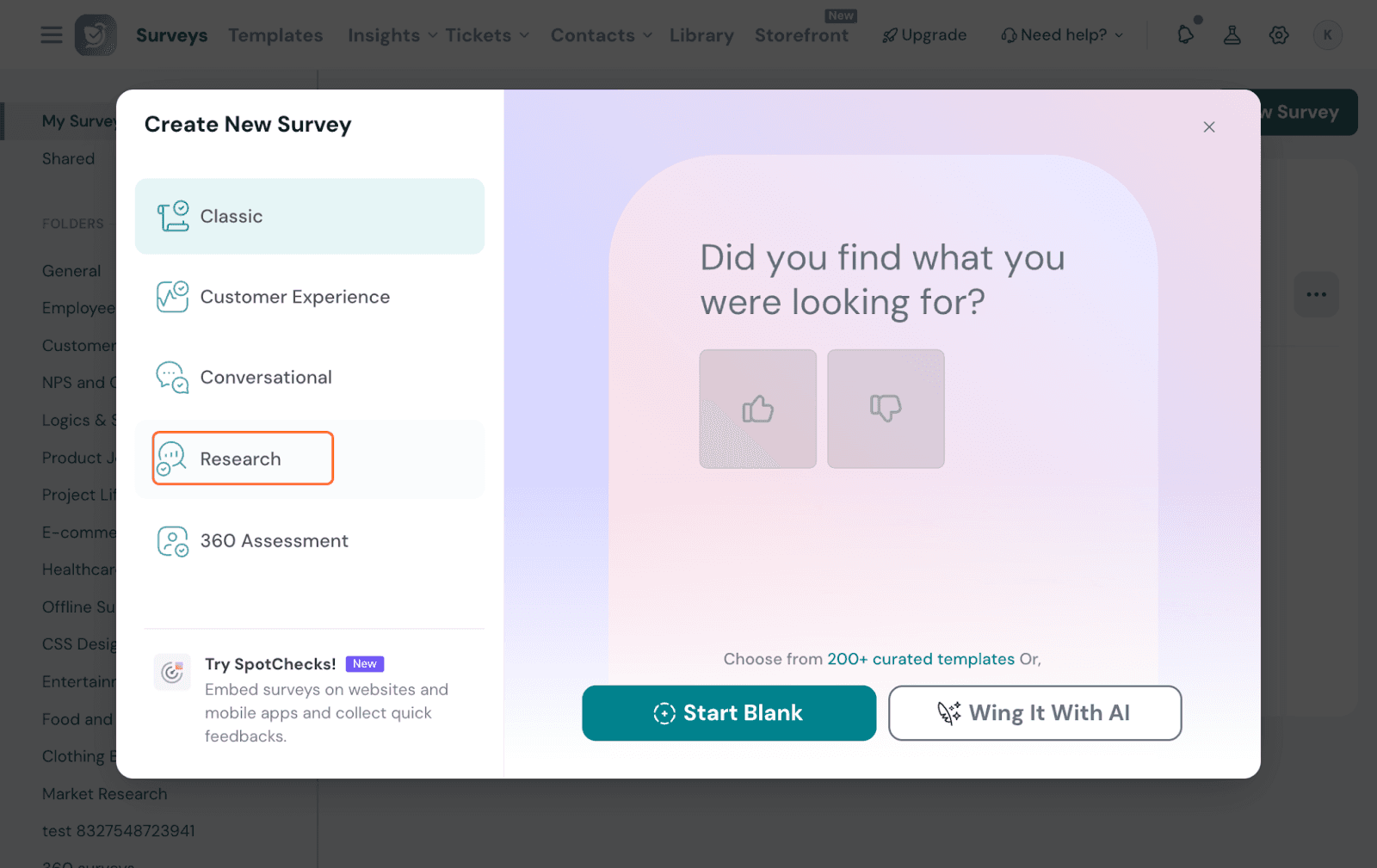Screen dimensions: 1377x868
Task: Open the three-dots more options button
Action: click(x=1316, y=294)
